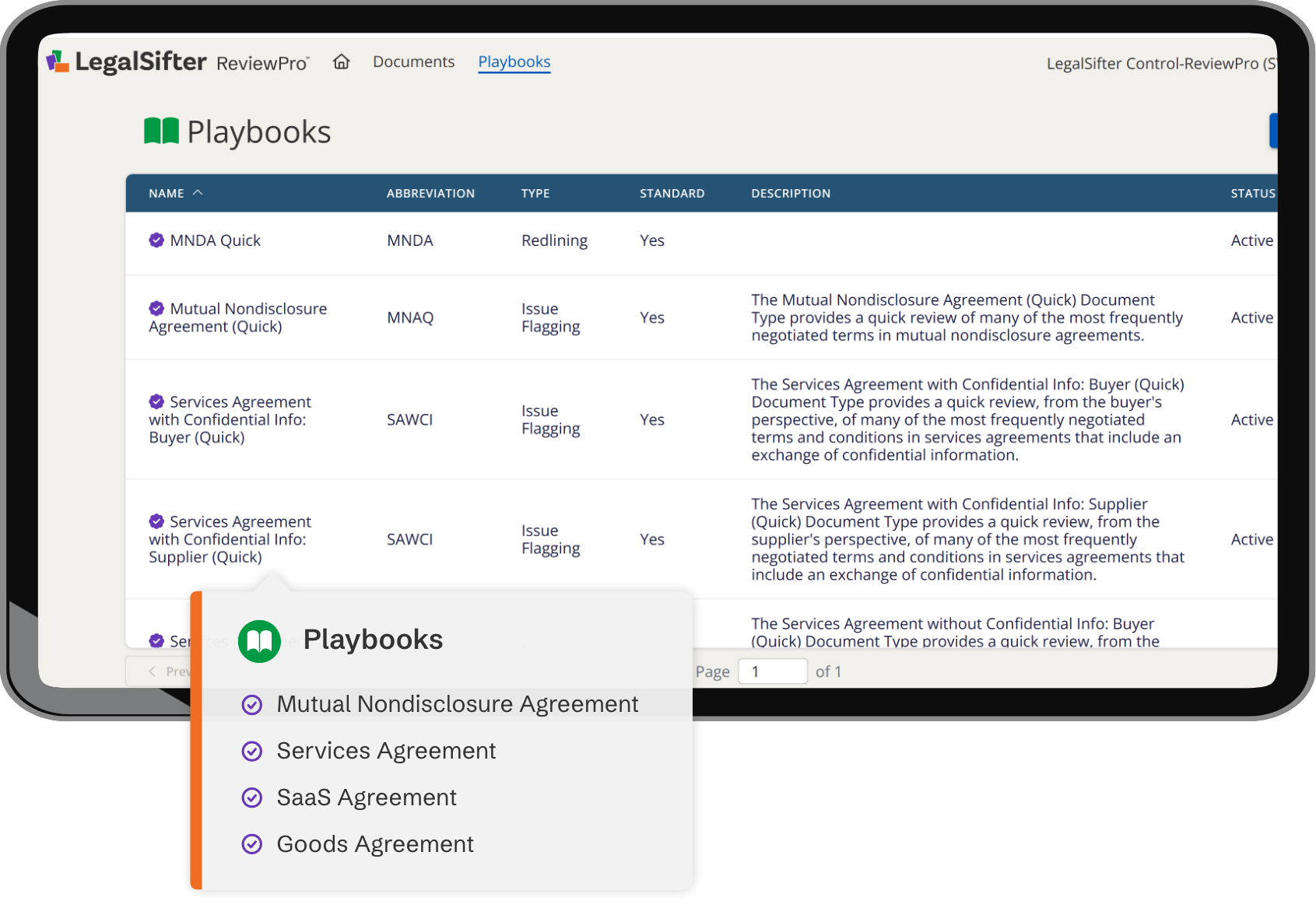
Task: Click the Prev pagination button
Action: pyautogui.click(x=167, y=671)
